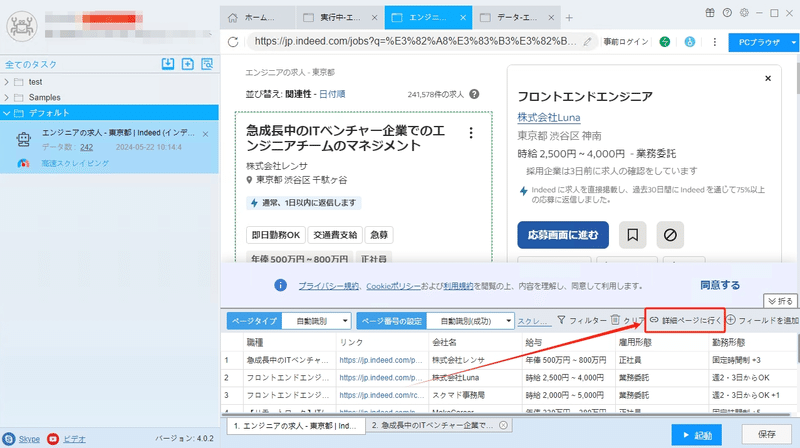Click the スクレ link in toolbar
Viewport: 800px width, 448px height.
pos(532,321)
